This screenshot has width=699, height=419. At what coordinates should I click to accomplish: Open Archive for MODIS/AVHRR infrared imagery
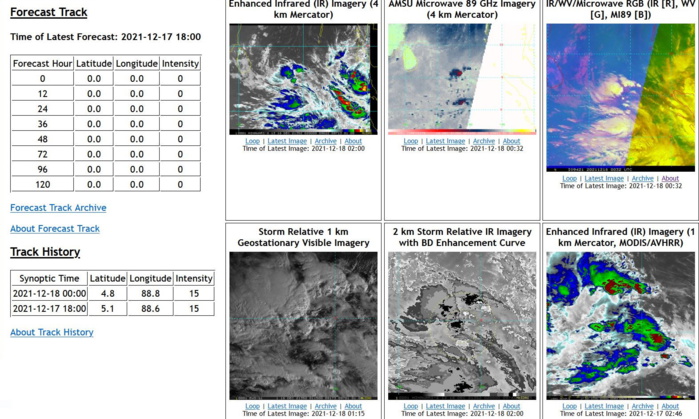click(642, 406)
